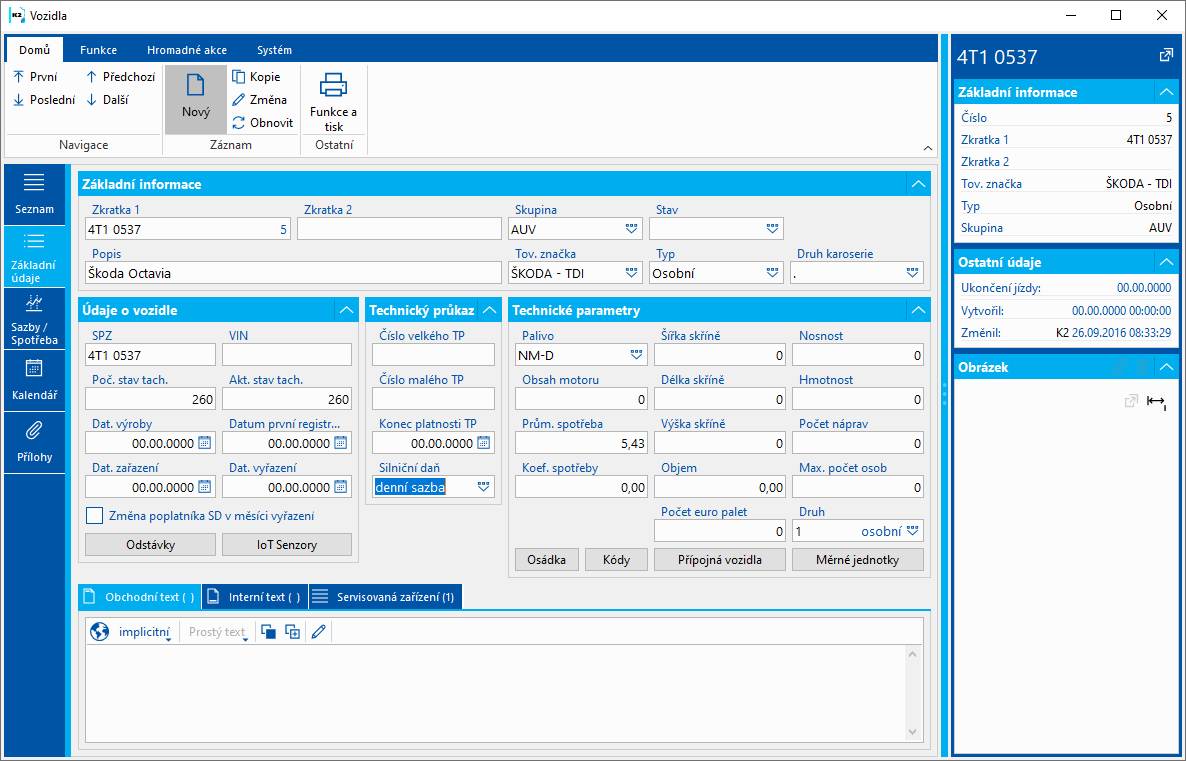Click the Prům. spotřeba field 5,43

[x=581, y=443]
